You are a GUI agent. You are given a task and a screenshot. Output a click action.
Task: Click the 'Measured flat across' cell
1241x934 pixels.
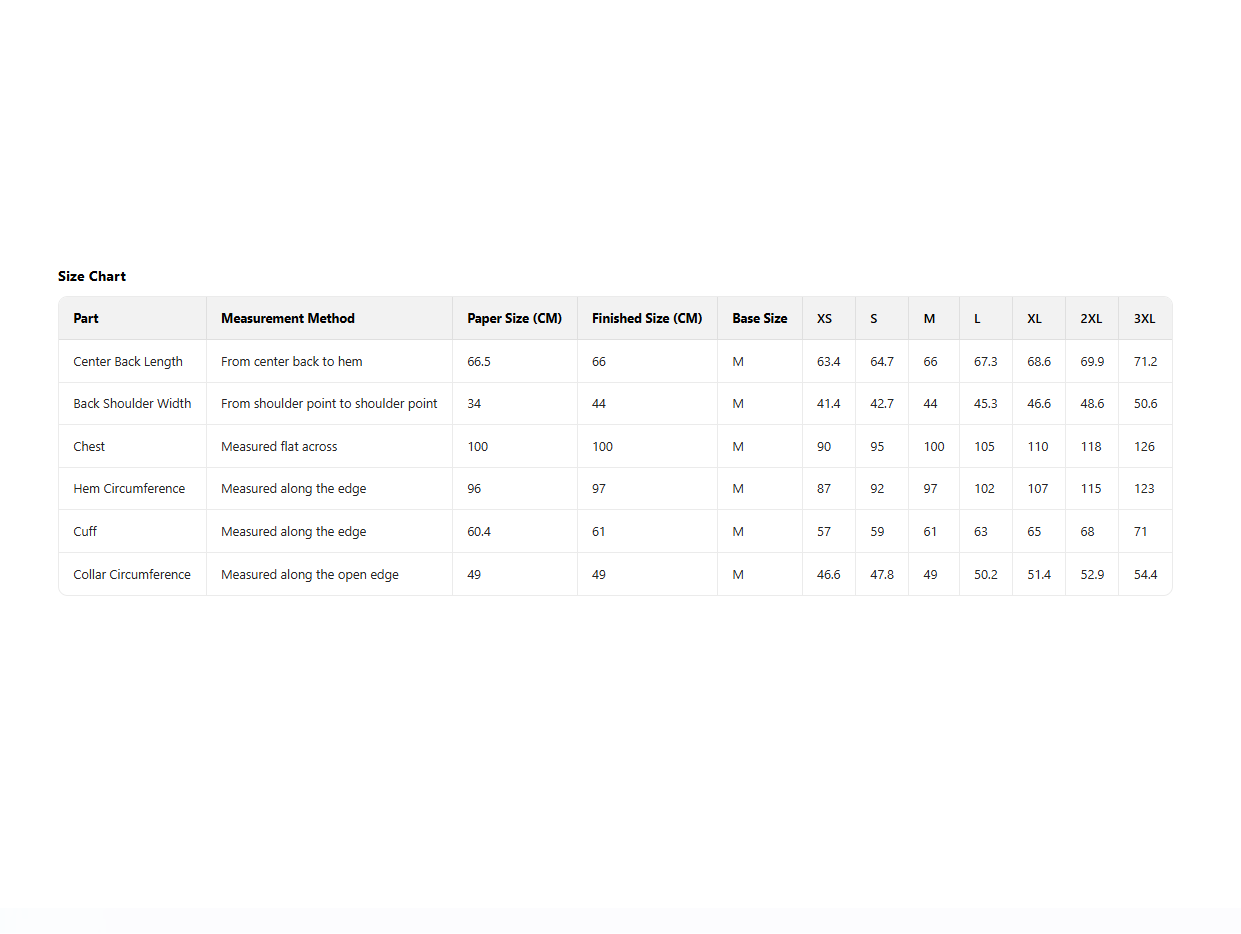[x=279, y=446]
